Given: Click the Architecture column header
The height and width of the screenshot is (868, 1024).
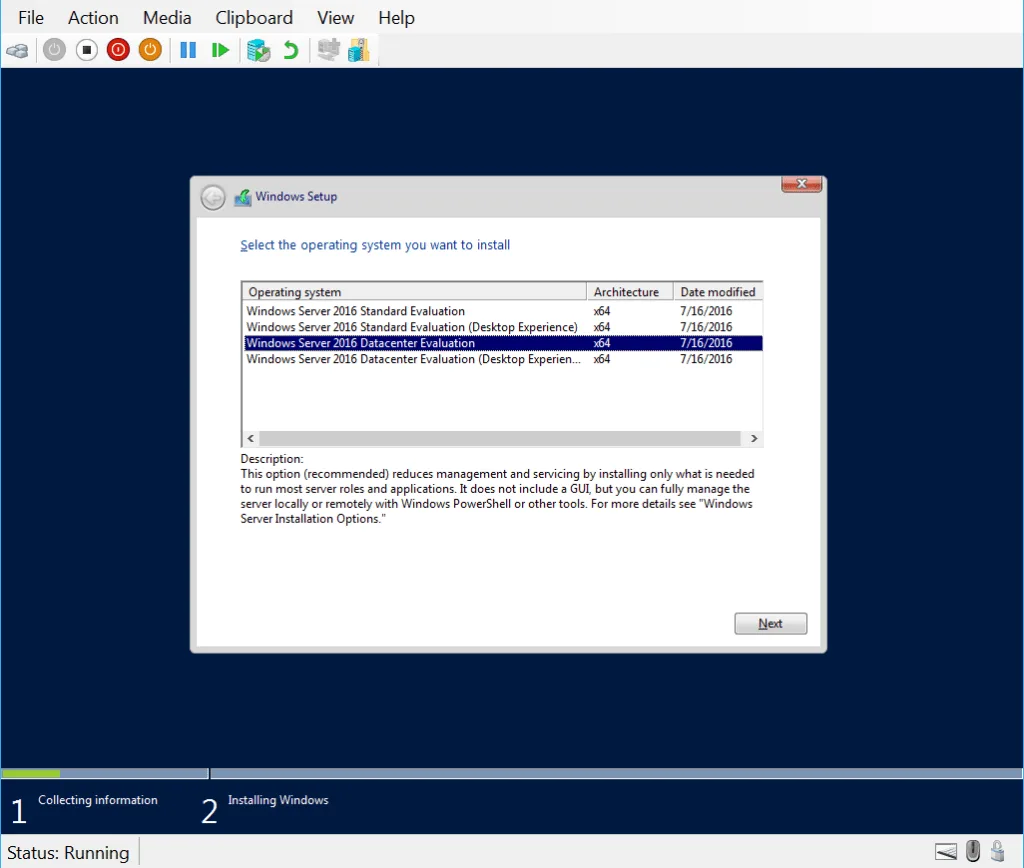Looking at the screenshot, I should pos(630,292).
